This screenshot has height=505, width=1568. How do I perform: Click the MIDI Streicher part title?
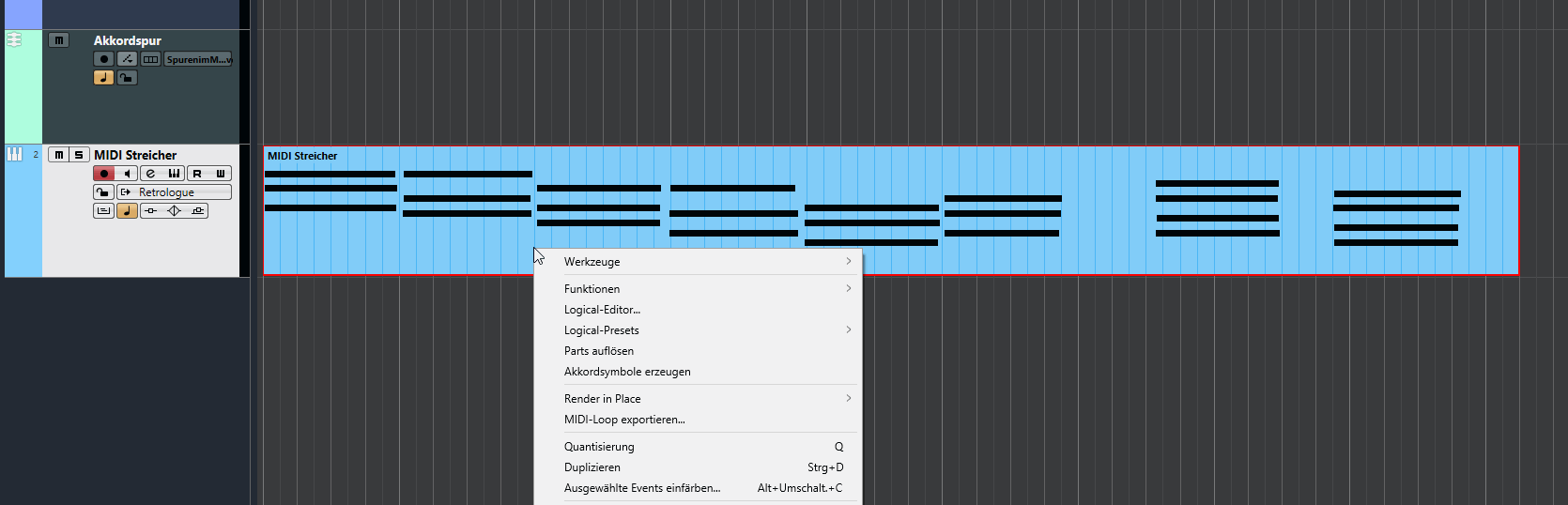[x=302, y=156]
